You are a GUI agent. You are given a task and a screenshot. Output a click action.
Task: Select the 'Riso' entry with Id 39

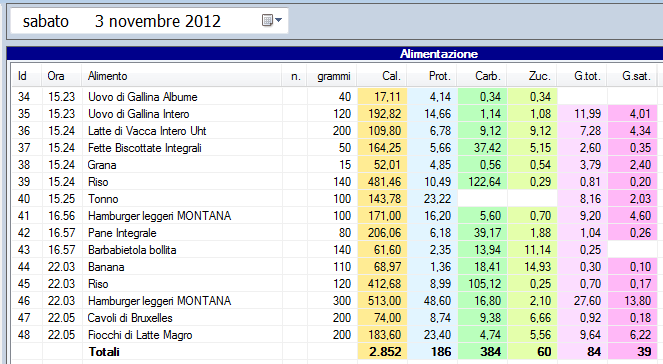tap(335, 182)
